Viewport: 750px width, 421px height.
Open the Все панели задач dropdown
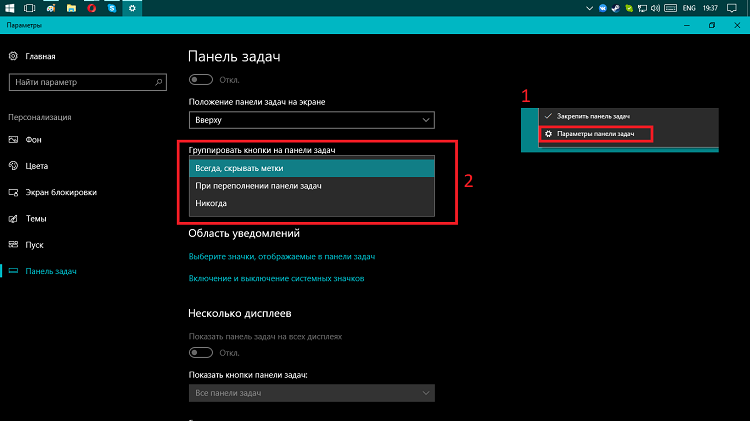point(312,393)
